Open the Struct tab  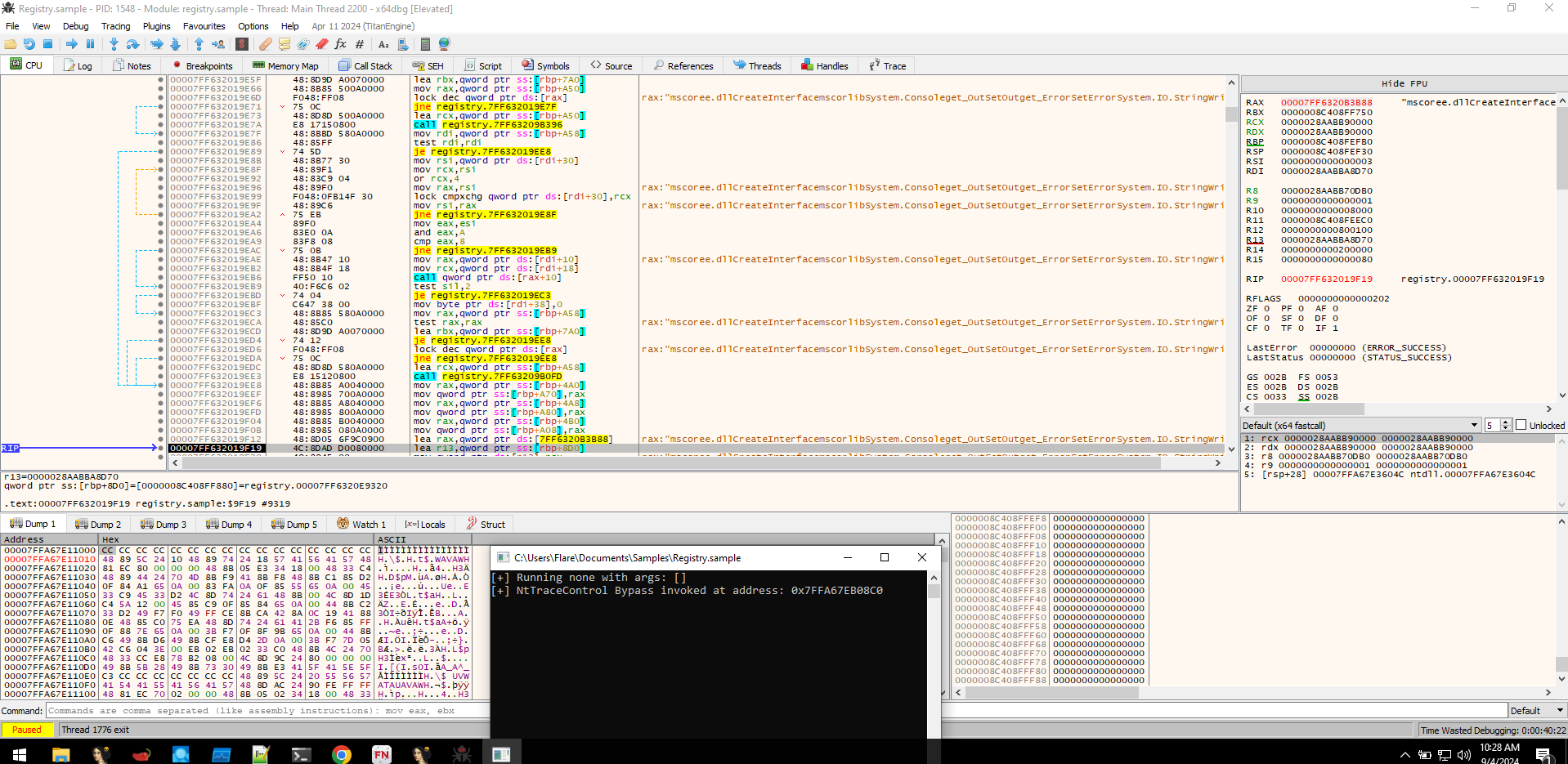[486, 525]
